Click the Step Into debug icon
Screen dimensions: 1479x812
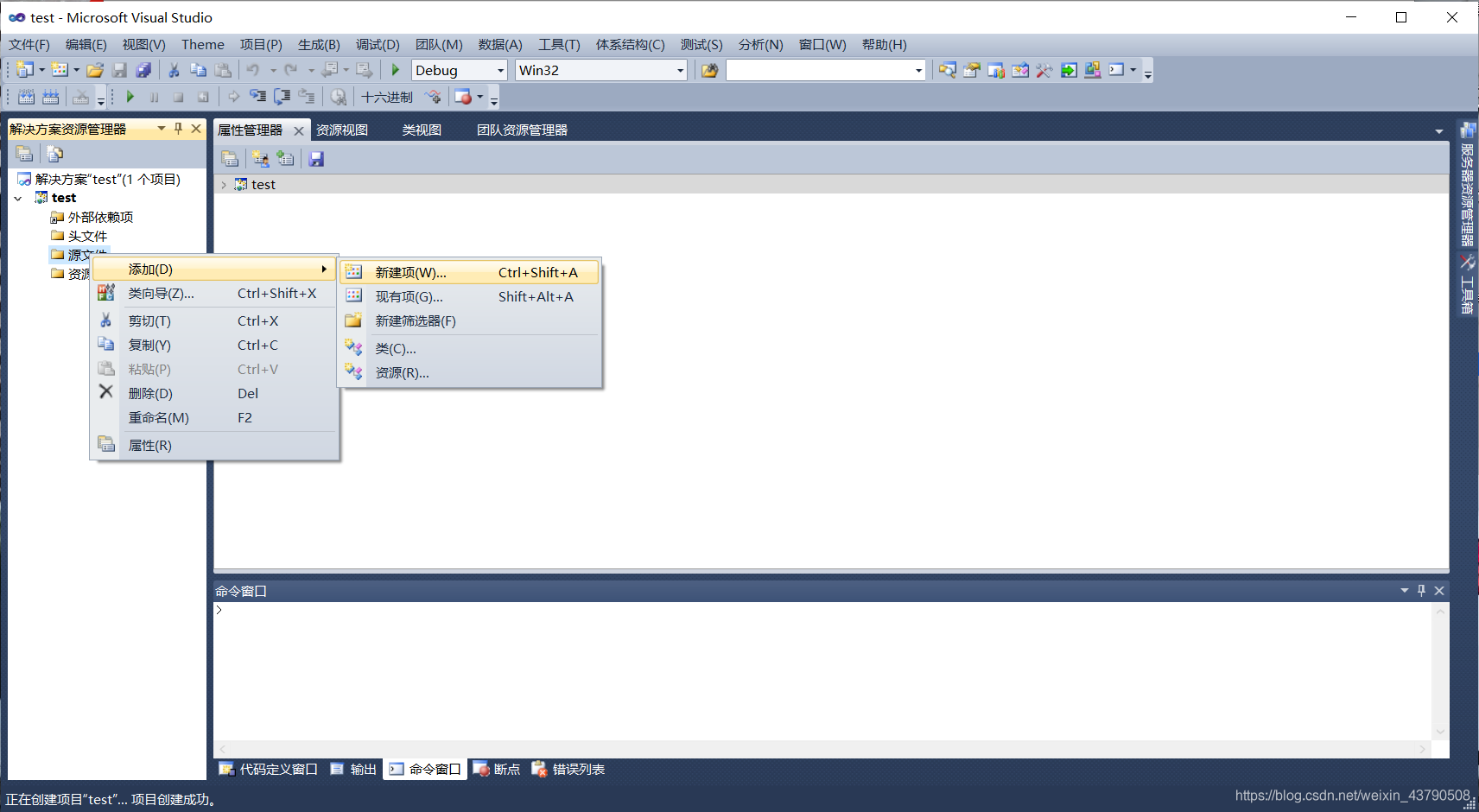[257, 97]
